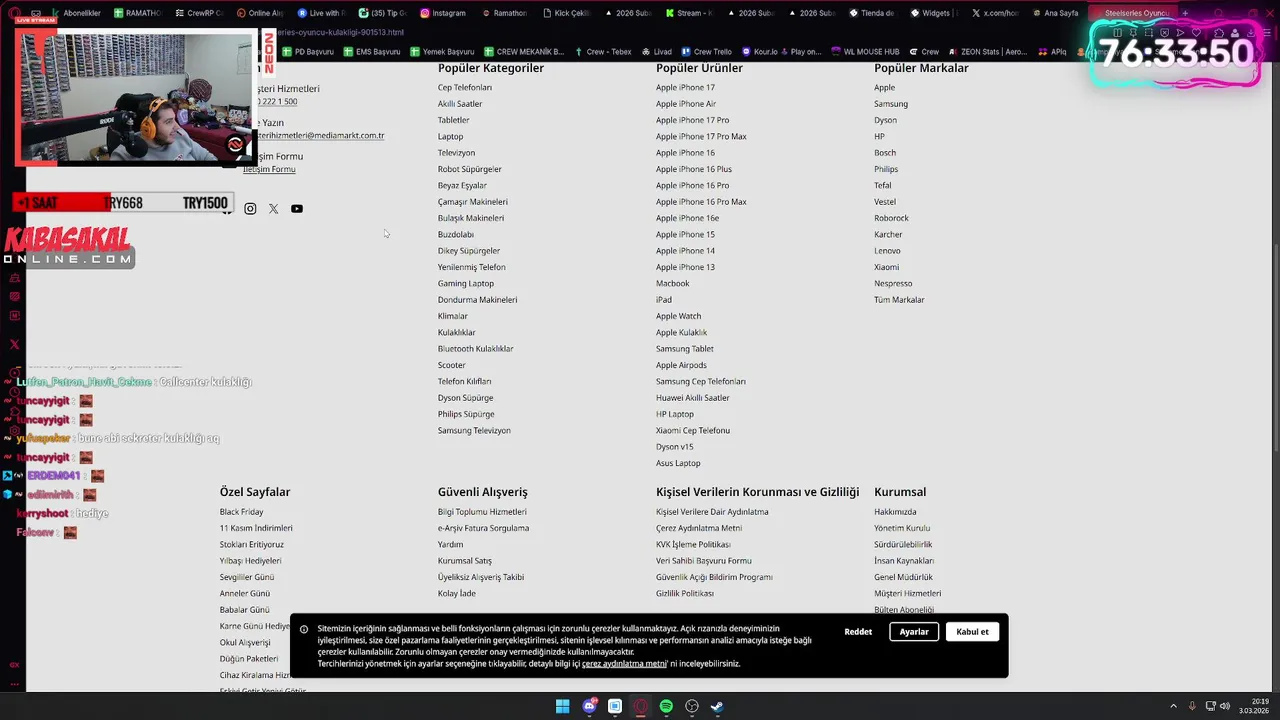Screen dimensions: 1280x720
Task: Switch to the Kick Çekili tab
Action: [568, 13]
